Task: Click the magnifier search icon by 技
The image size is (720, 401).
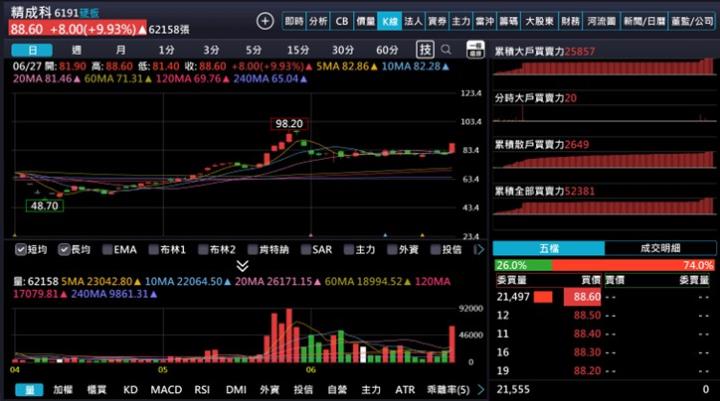Action: (x=446, y=50)
